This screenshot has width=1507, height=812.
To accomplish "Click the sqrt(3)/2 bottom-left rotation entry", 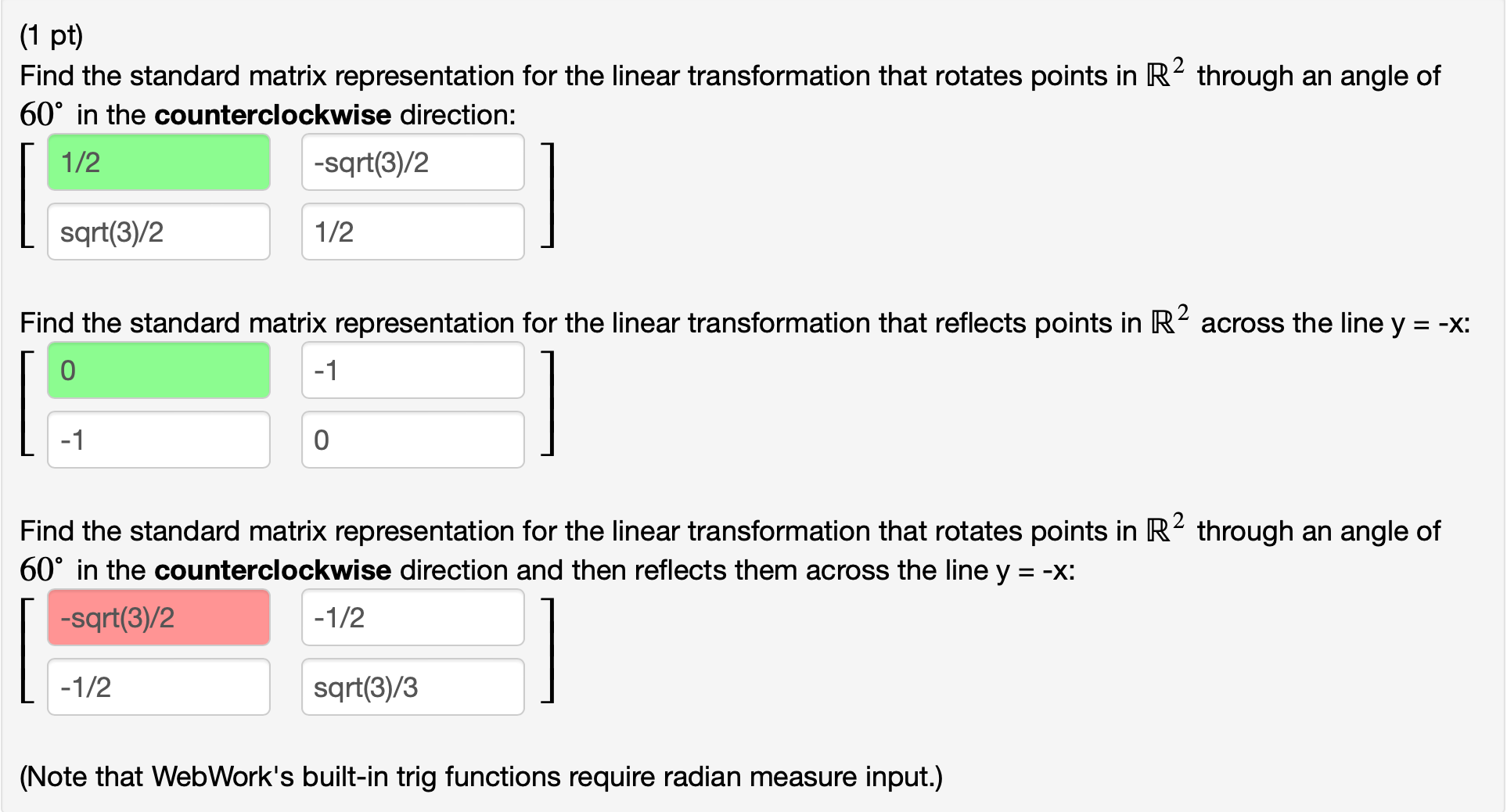I will click(158, 231).
